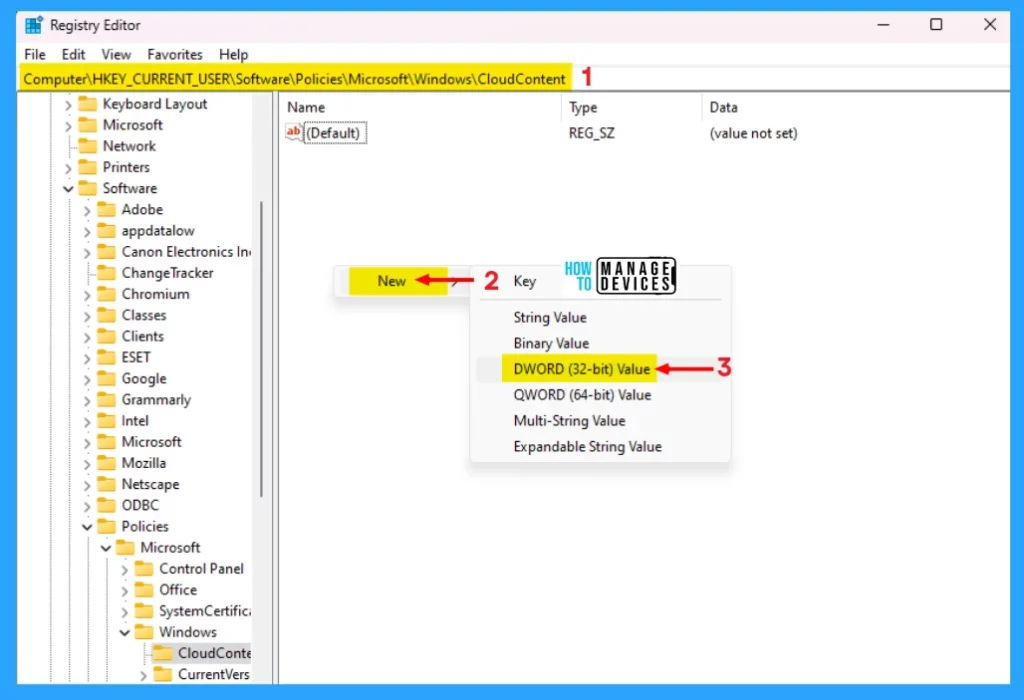Open the Favorites menu
The width and height of the screenshot is (1024, 700).
click(174, 54)
